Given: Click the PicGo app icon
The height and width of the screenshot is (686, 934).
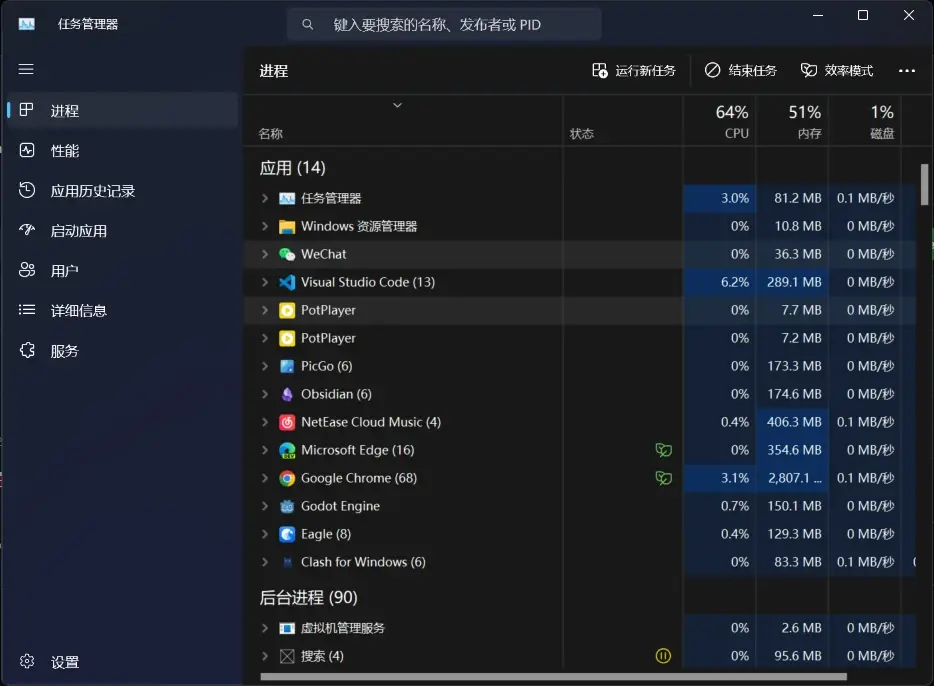Looking at the screenshot, I should tap(287, 366).
